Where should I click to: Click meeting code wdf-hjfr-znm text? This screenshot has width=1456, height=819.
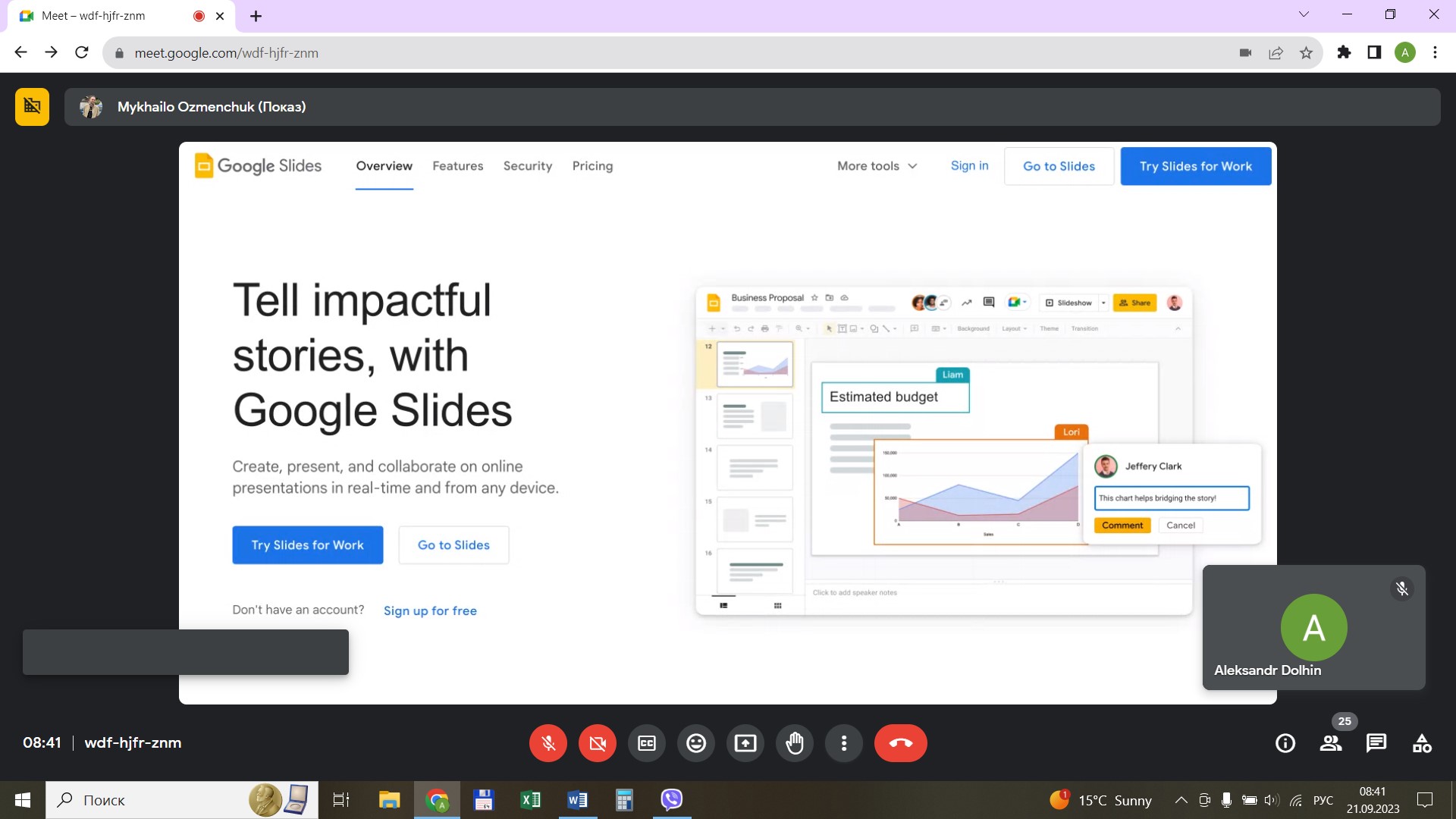(133, 742)
